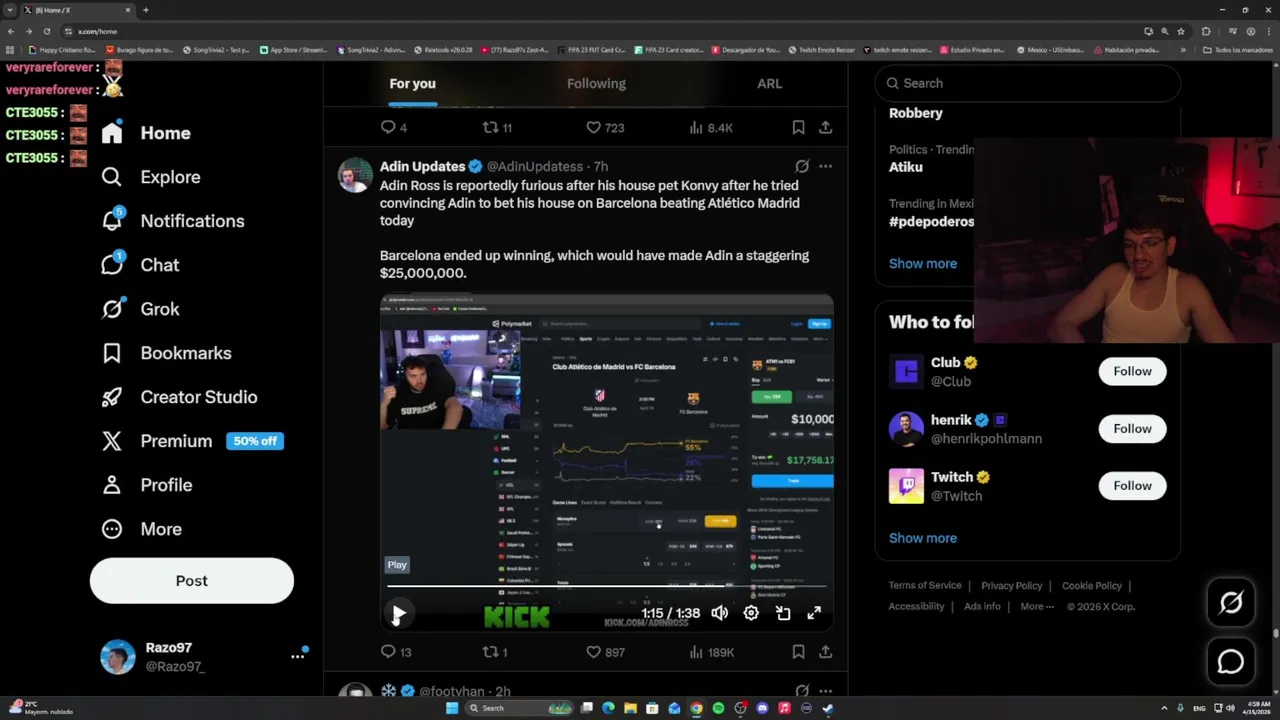Open Premium X logo item
The height and width of the screenshot is (720, 1280).
pos(112,441)
